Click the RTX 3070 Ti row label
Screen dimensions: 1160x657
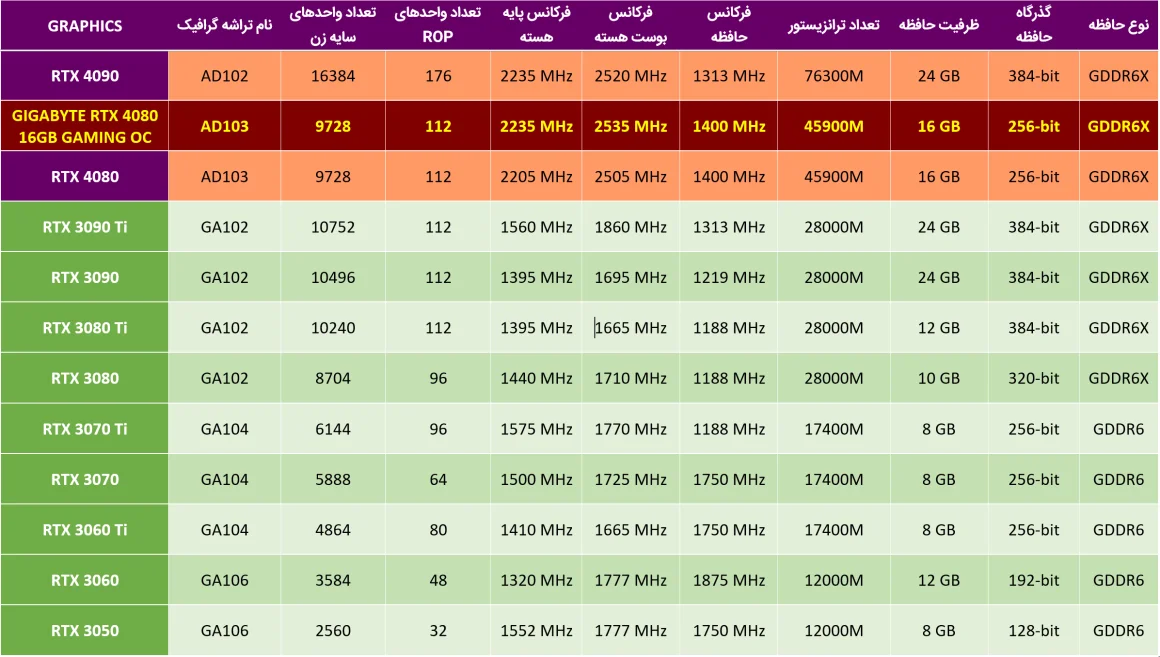(x=84, y=429)
